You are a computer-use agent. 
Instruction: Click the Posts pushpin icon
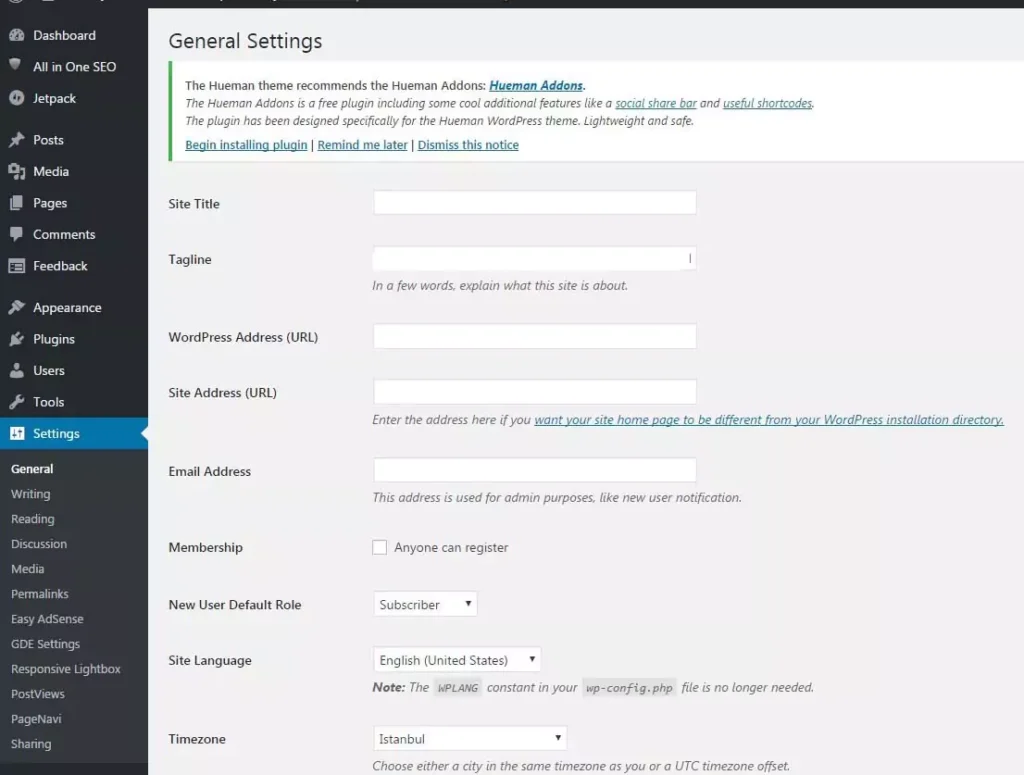coord(16,140)
